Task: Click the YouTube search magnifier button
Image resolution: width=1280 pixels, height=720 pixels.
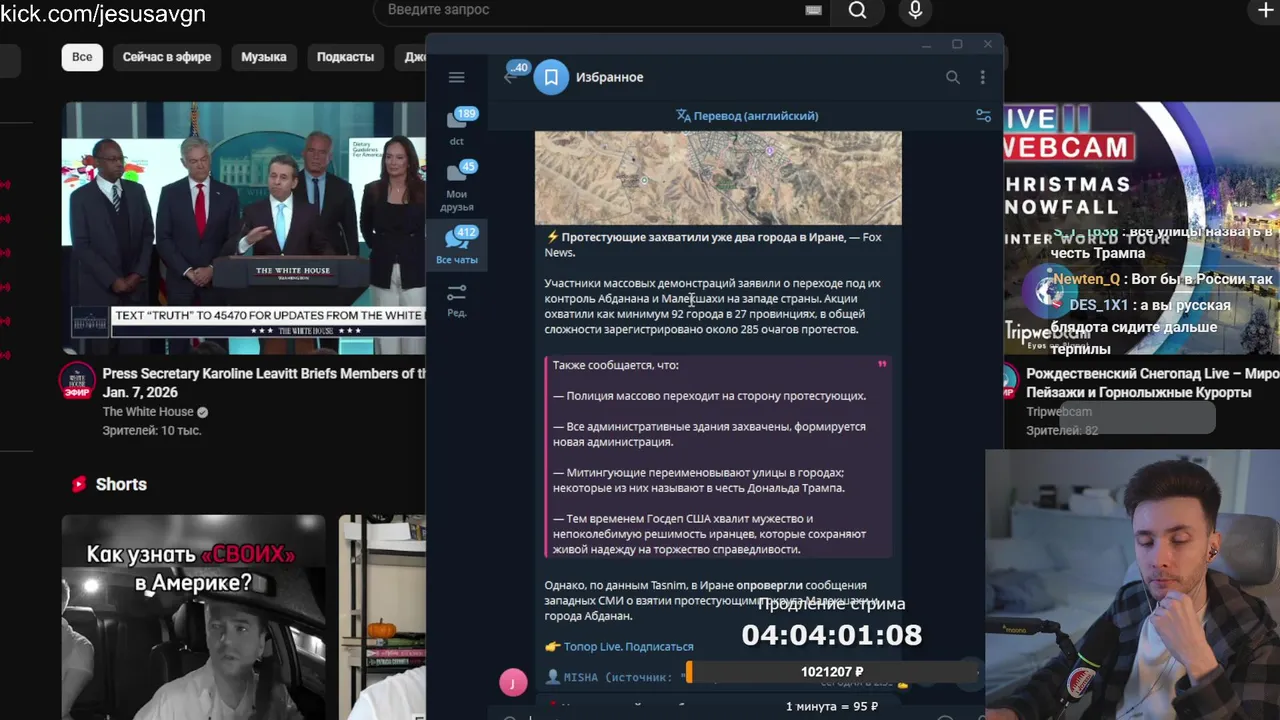Action: [857, 10]
